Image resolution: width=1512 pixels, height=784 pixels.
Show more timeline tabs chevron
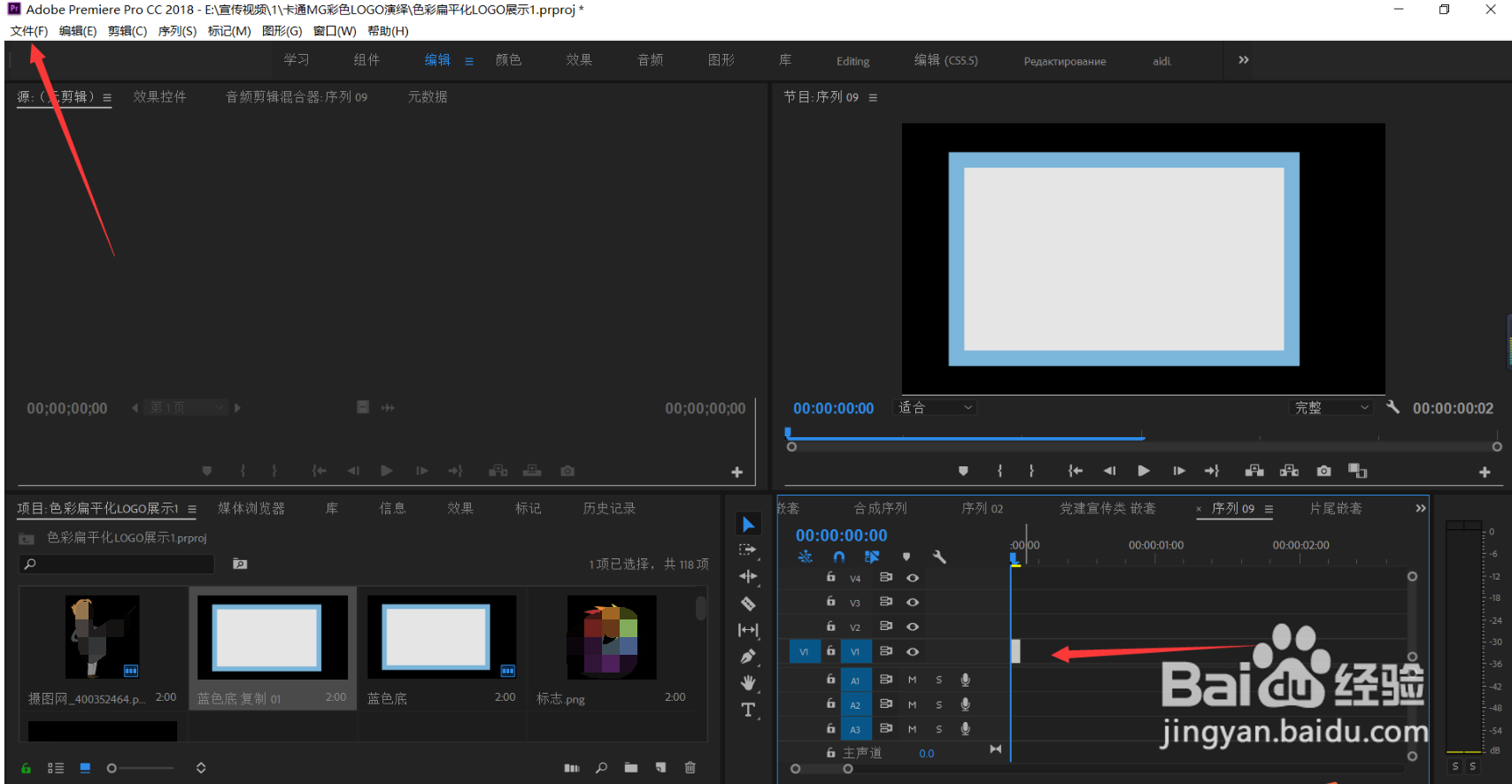tap(1421, 508)
